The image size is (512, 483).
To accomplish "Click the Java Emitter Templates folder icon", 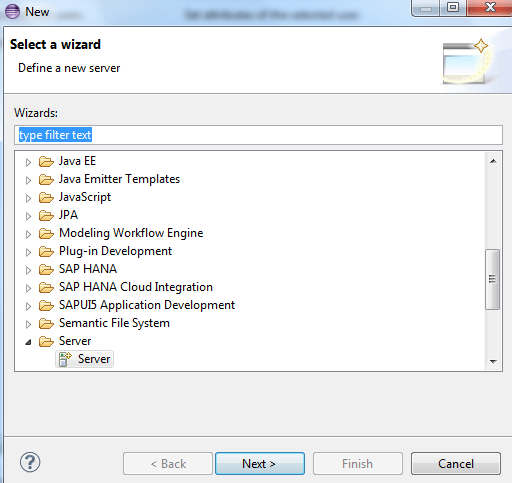I will (46, 180).
